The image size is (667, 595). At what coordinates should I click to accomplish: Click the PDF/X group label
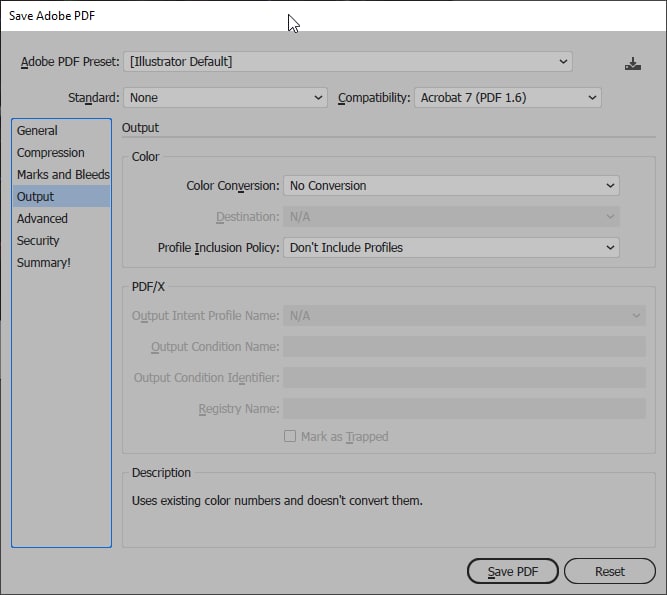coord(148,287)
